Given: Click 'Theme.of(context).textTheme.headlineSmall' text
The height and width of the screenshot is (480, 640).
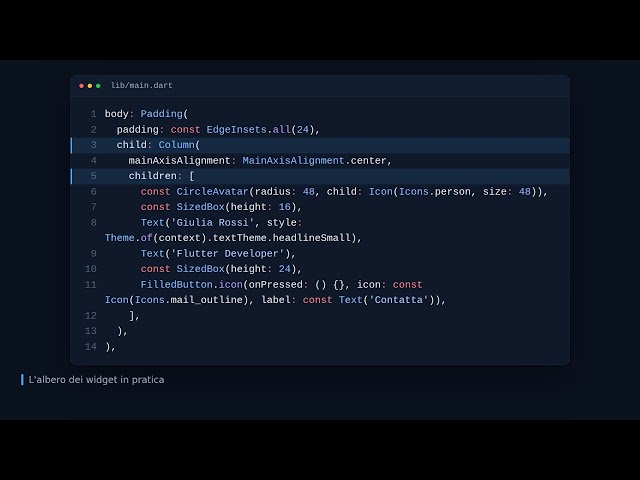Looking at the screenshot, I should tap(228, 238).
